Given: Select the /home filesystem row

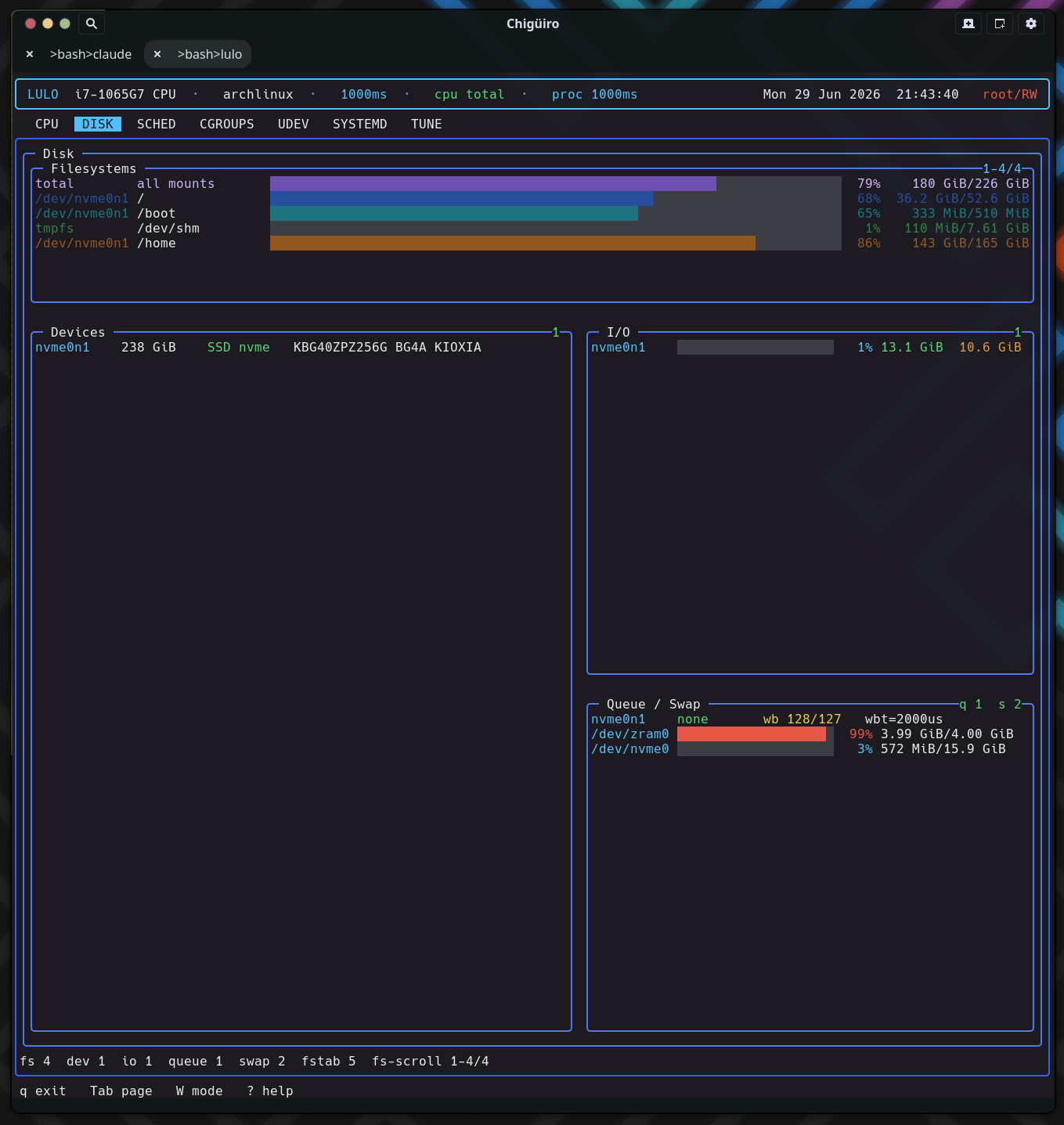Looking at the screenshot, I should coord(532,243).
